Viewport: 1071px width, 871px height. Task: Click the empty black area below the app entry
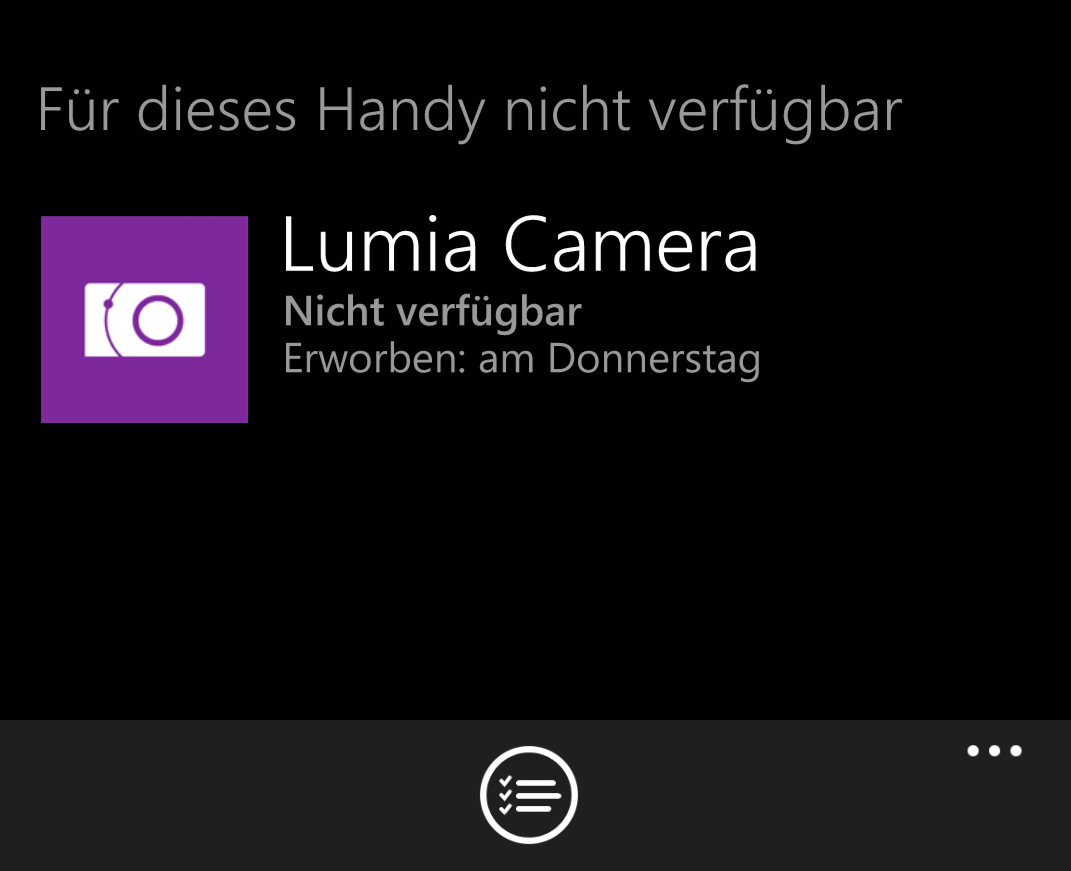pyautogui.click(x=536, y=574)
